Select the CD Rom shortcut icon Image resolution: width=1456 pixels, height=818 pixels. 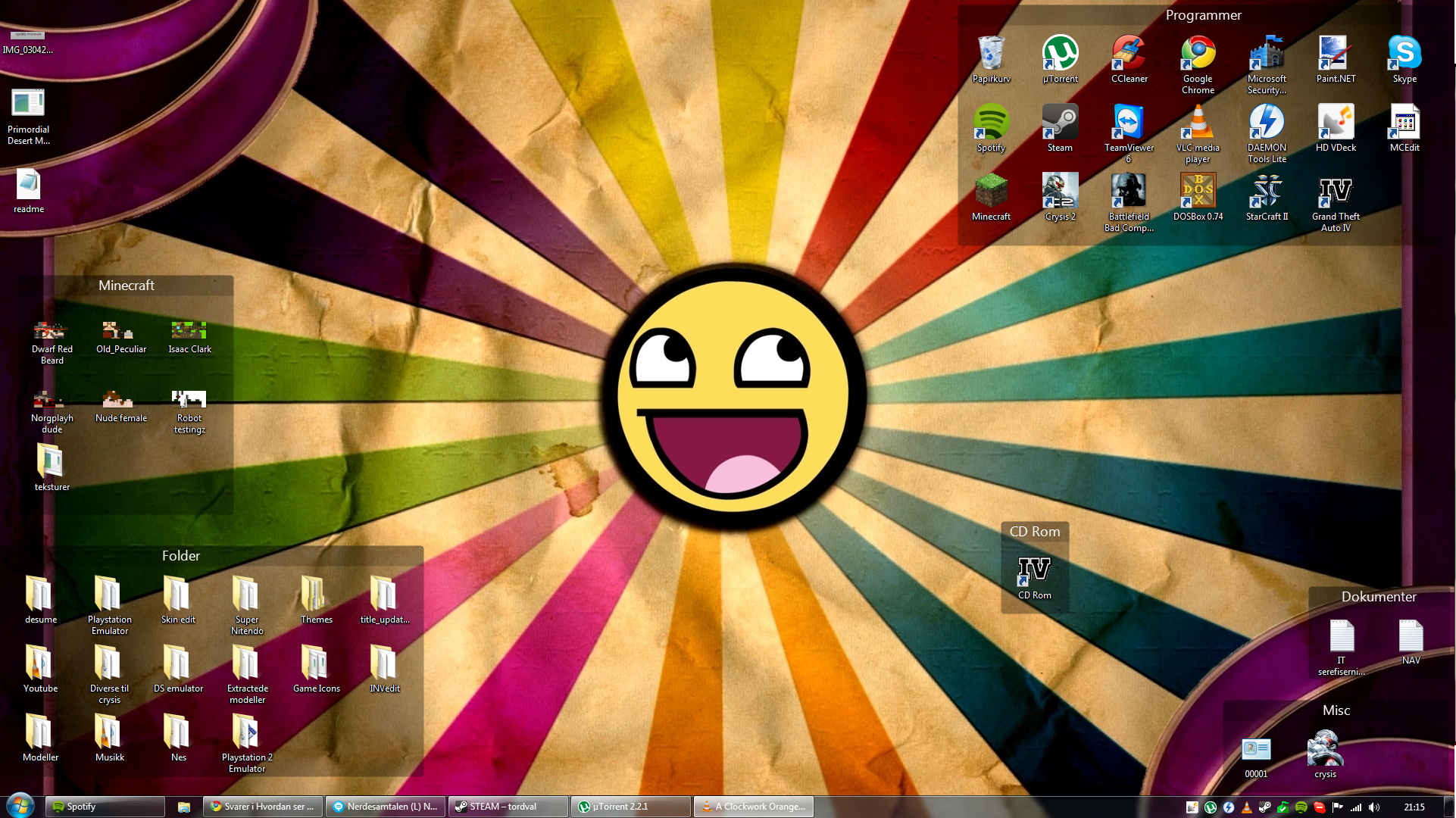[x=1034, y=578]
